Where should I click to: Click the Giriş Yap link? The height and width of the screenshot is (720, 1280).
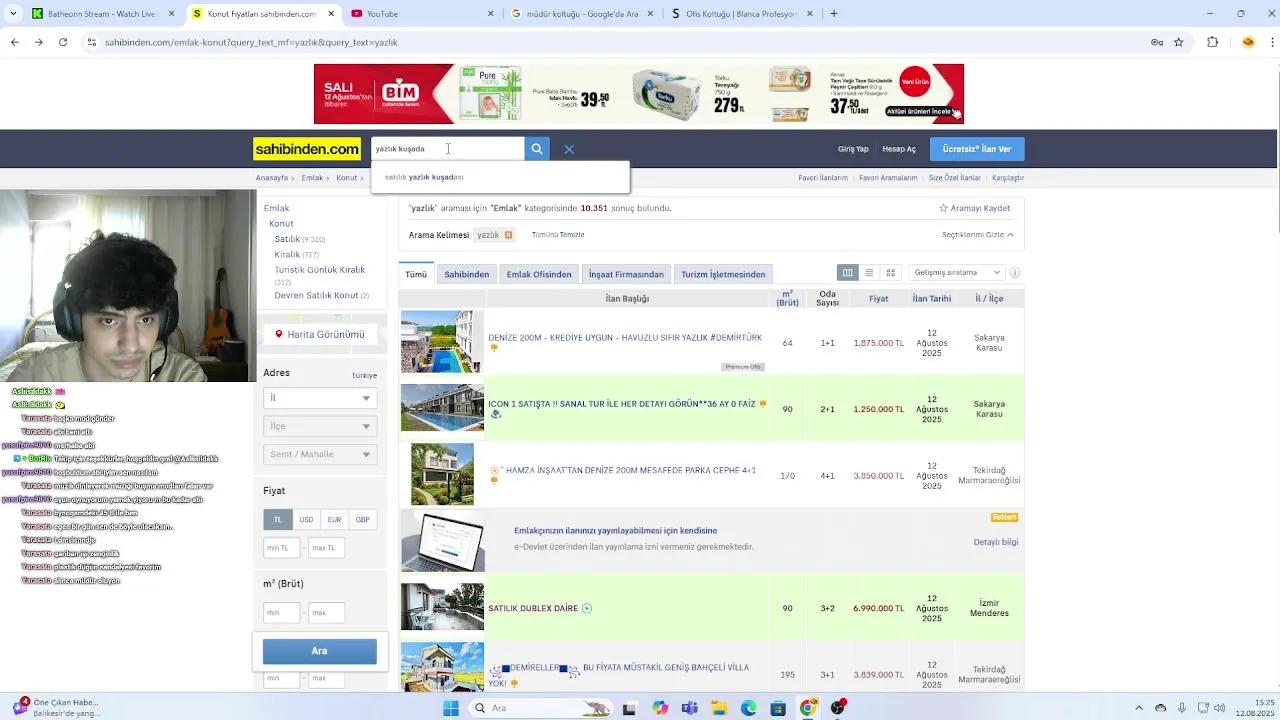coord(853,149)
